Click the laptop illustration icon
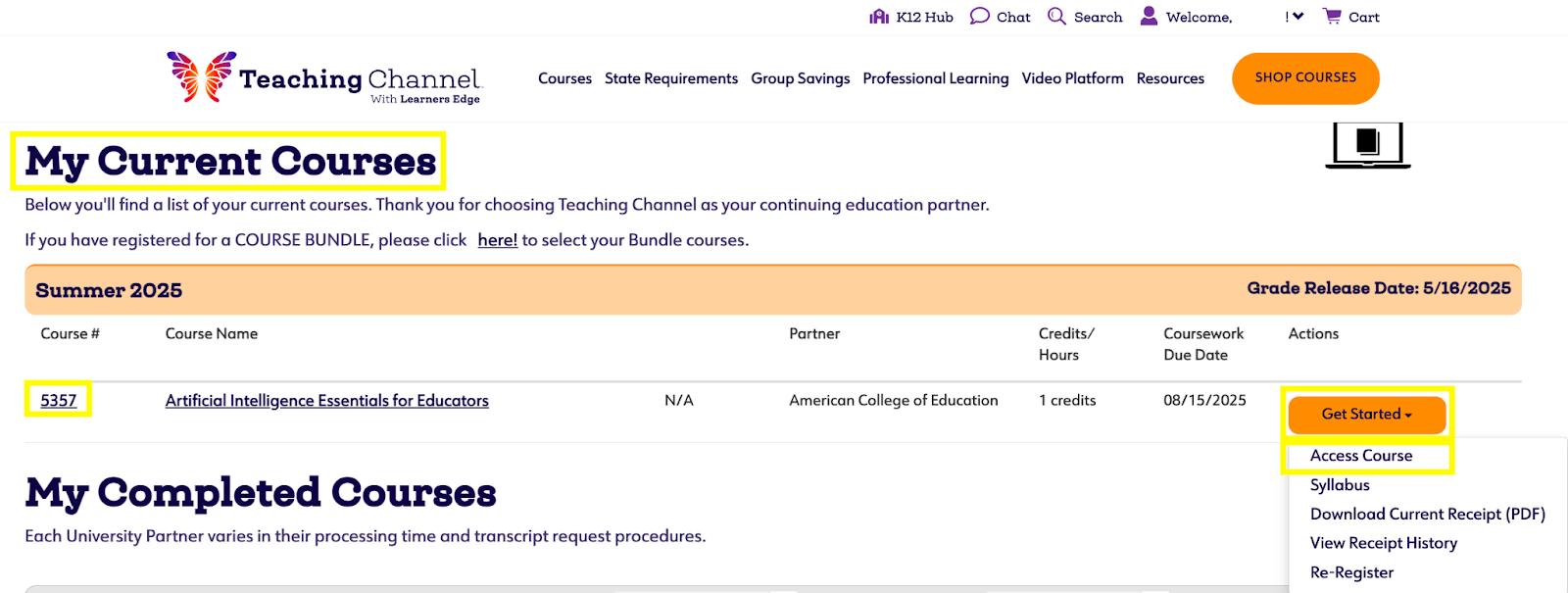Image resolution: width=1568 pixels, height=593 pixels. [x=1367, y=145]
